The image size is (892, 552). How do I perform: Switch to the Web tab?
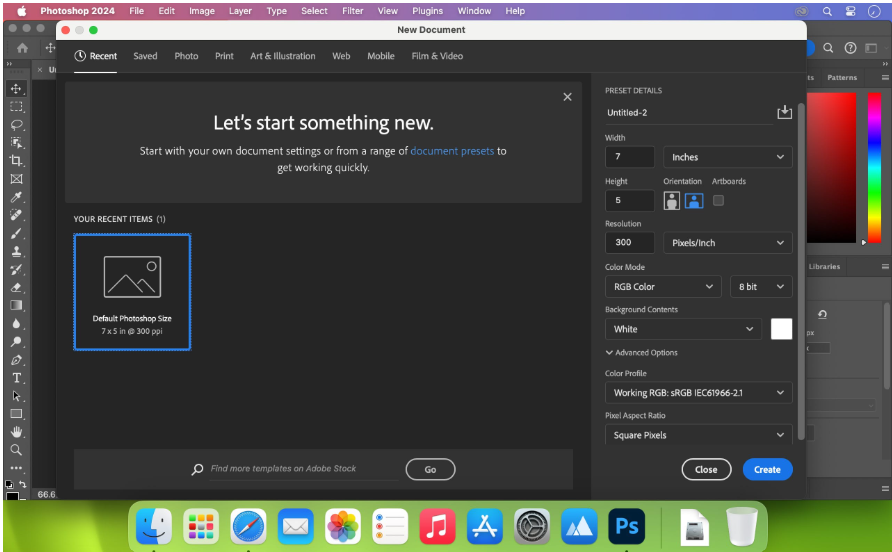pos(341,56)
